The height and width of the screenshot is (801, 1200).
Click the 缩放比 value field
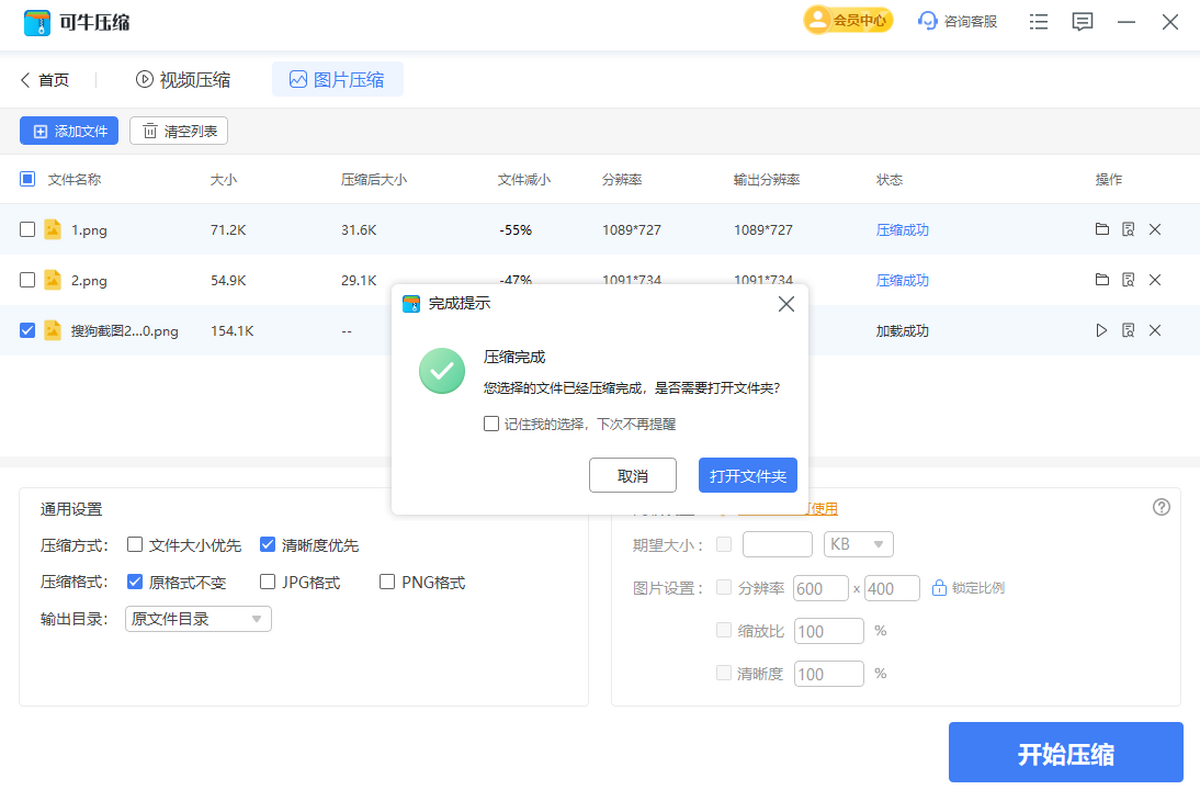point(829,631)
